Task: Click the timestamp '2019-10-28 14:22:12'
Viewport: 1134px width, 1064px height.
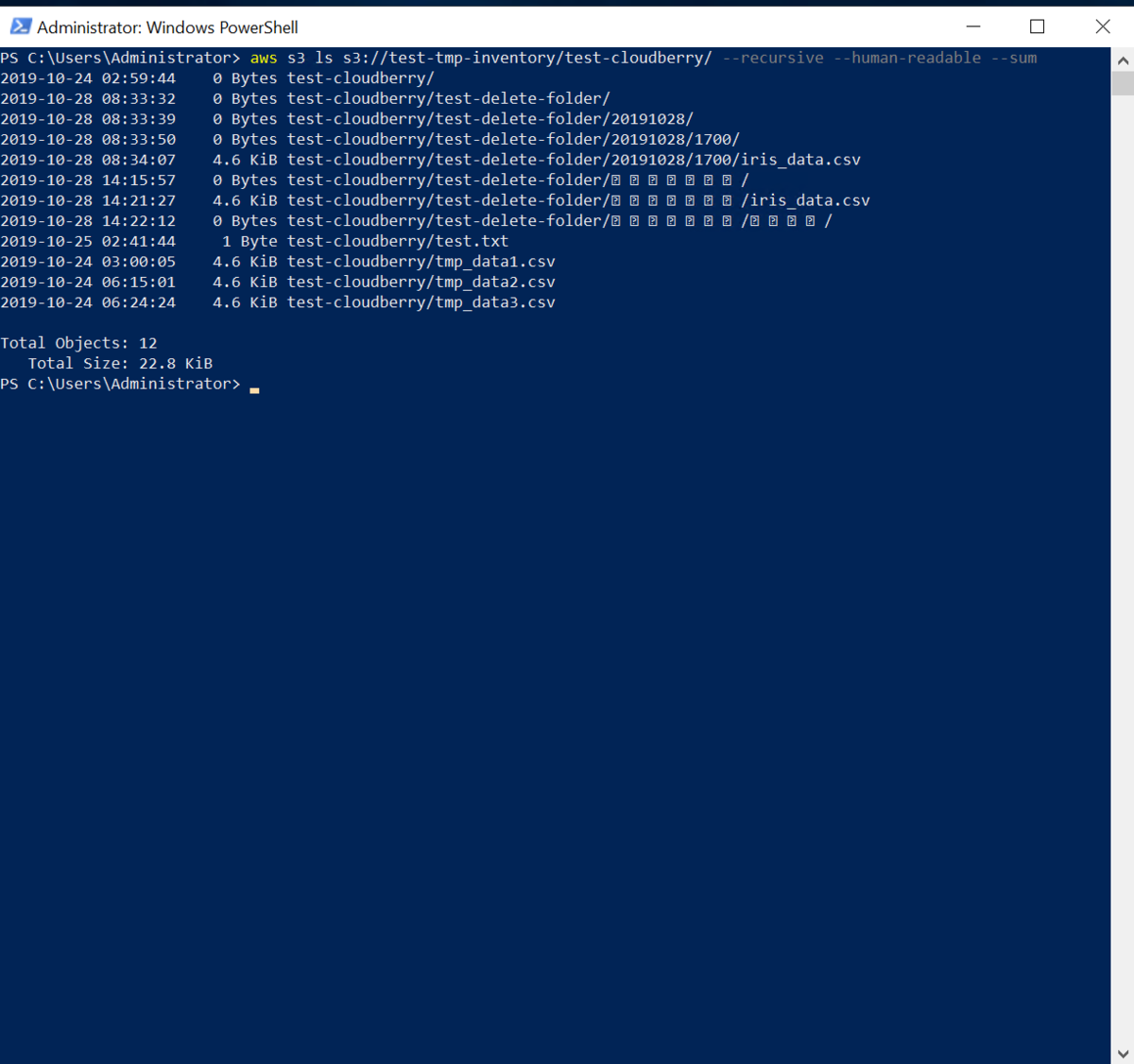Action: (88, 221)
